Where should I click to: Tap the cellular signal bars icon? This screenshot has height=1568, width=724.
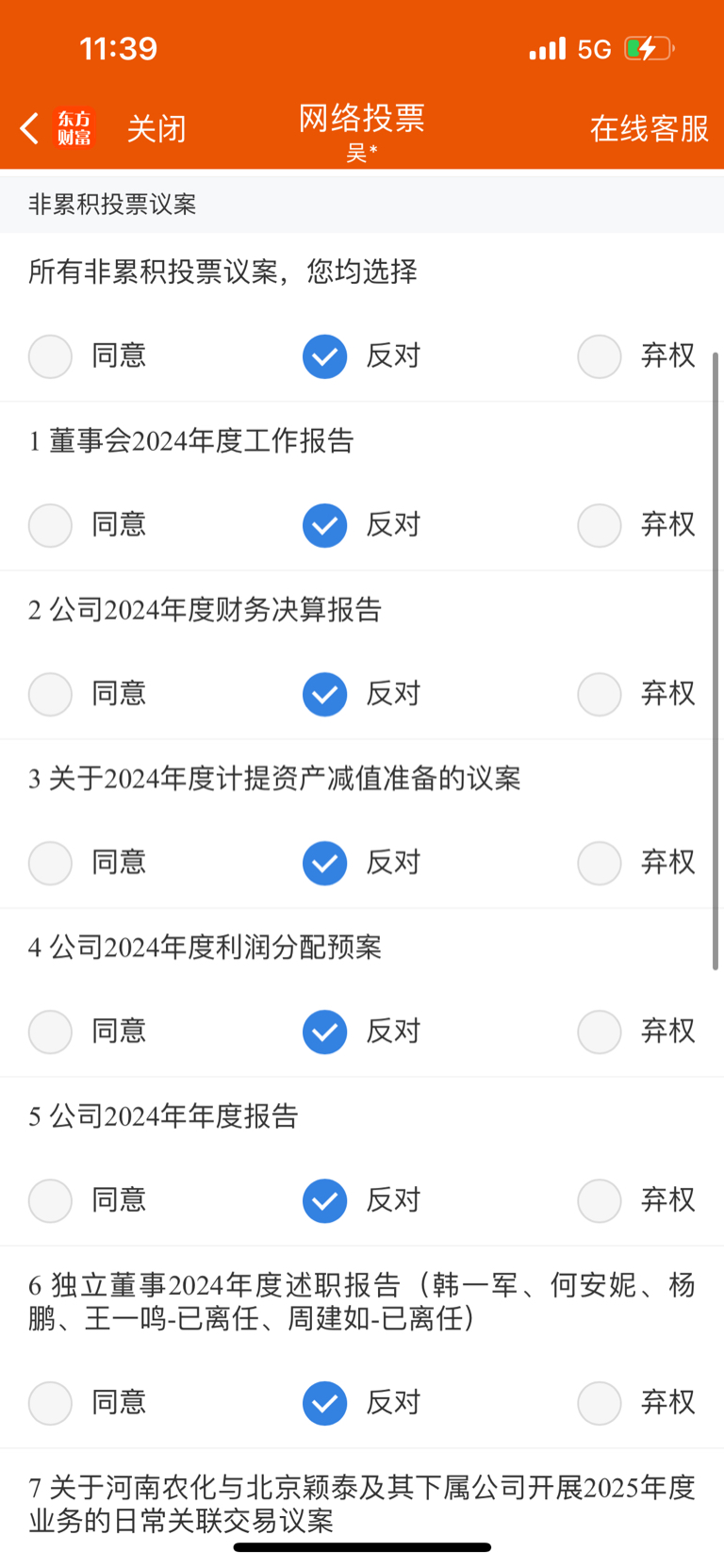point(548,48)
